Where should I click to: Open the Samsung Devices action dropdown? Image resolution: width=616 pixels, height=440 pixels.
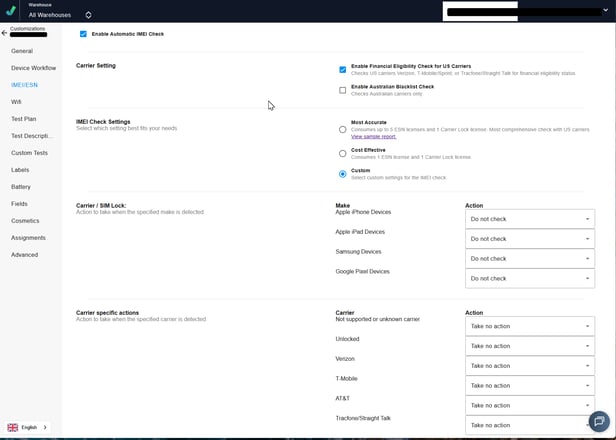tap(530, 259)
